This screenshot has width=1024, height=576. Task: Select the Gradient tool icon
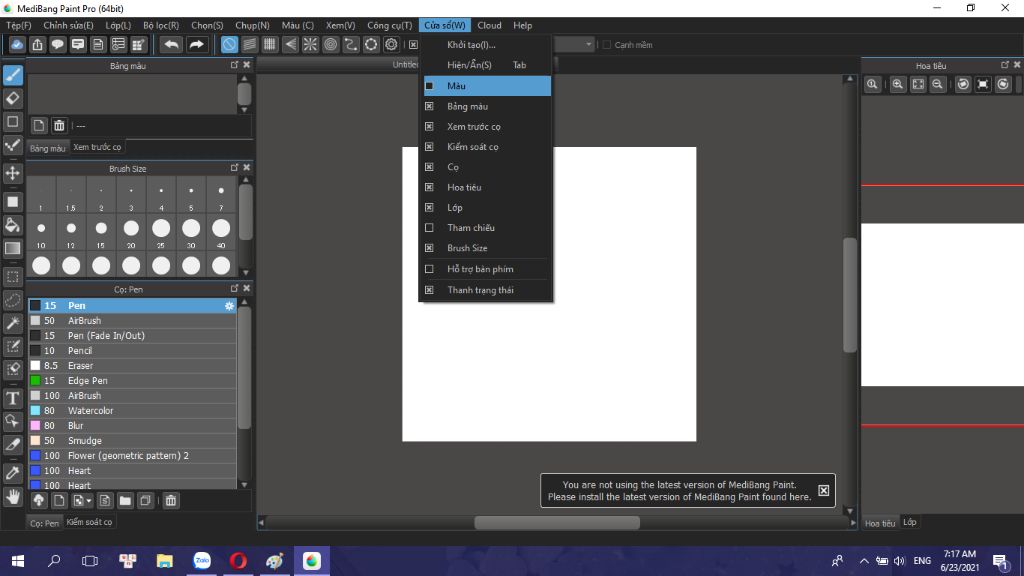[13, 249]
